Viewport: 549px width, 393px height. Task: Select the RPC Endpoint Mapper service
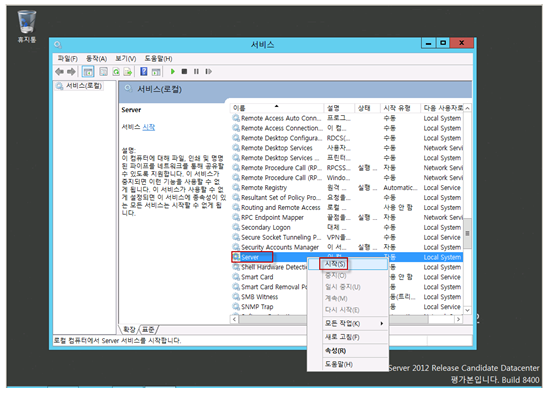click(347, 218)
